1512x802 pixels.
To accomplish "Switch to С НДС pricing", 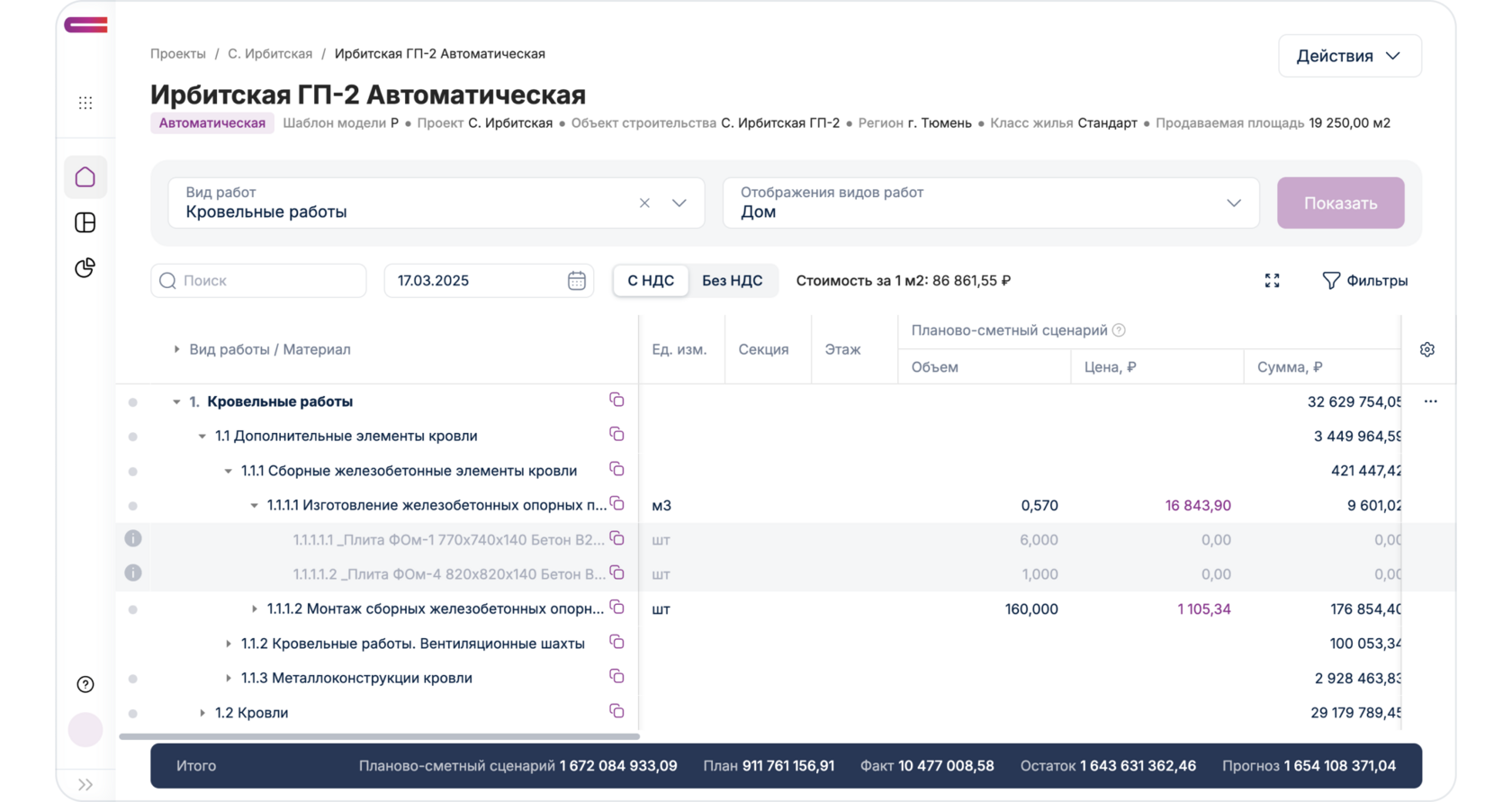I will click(651, 281).
